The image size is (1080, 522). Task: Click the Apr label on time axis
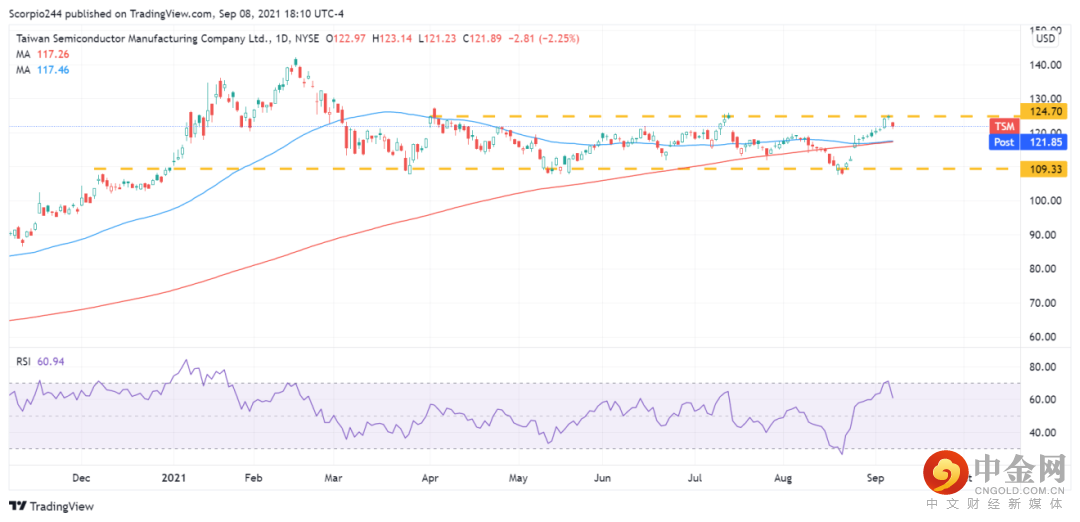430,477
